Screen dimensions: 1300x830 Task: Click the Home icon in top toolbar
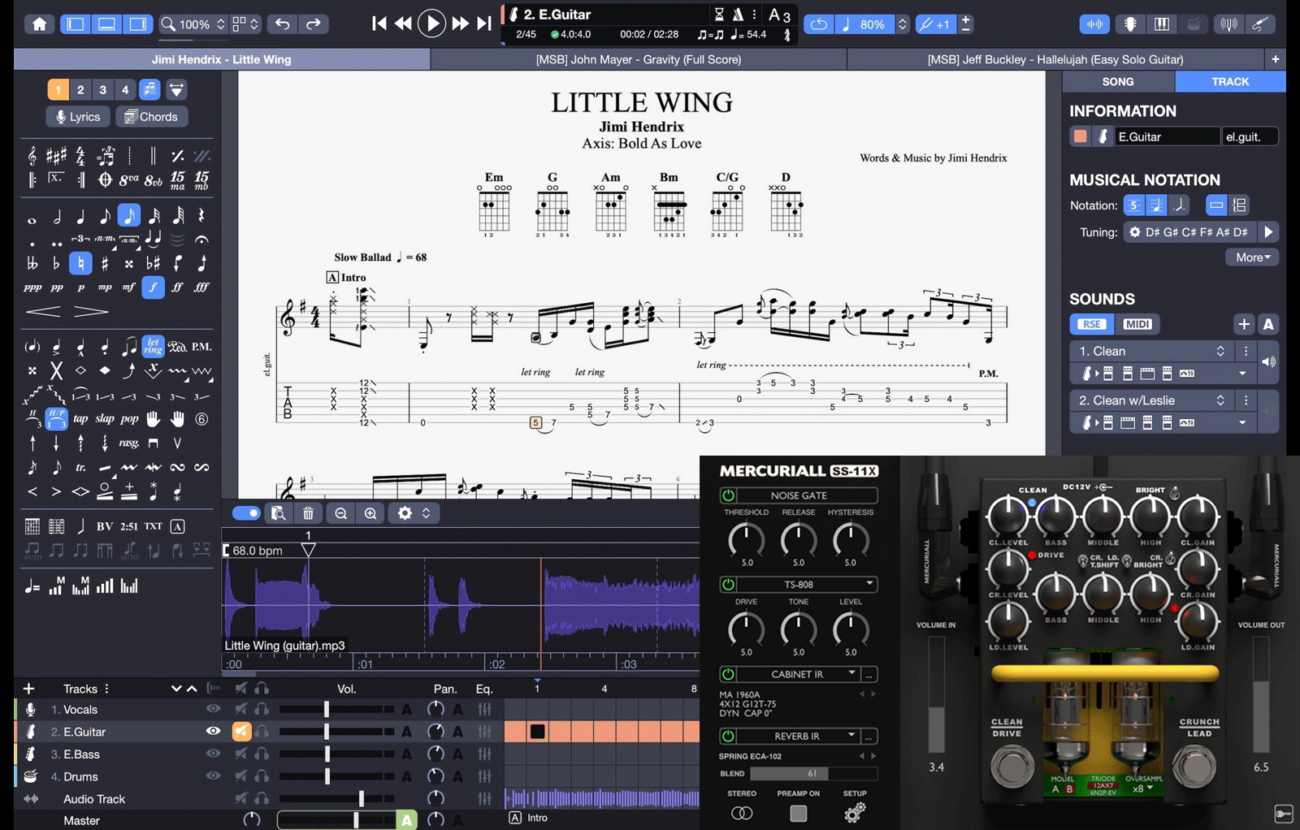tap(39, 24)
